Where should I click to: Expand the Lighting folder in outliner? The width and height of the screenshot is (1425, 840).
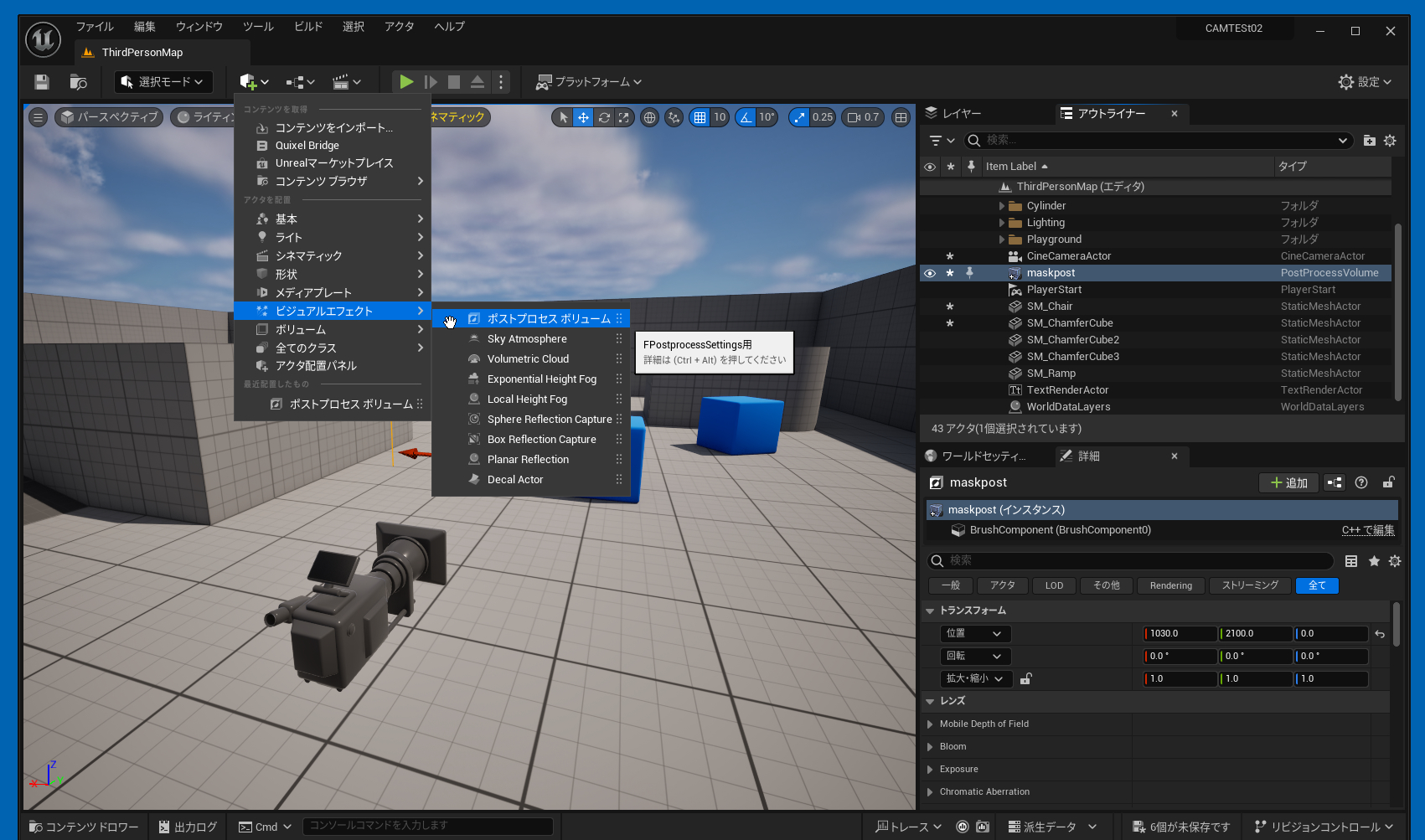(1002, 223)
